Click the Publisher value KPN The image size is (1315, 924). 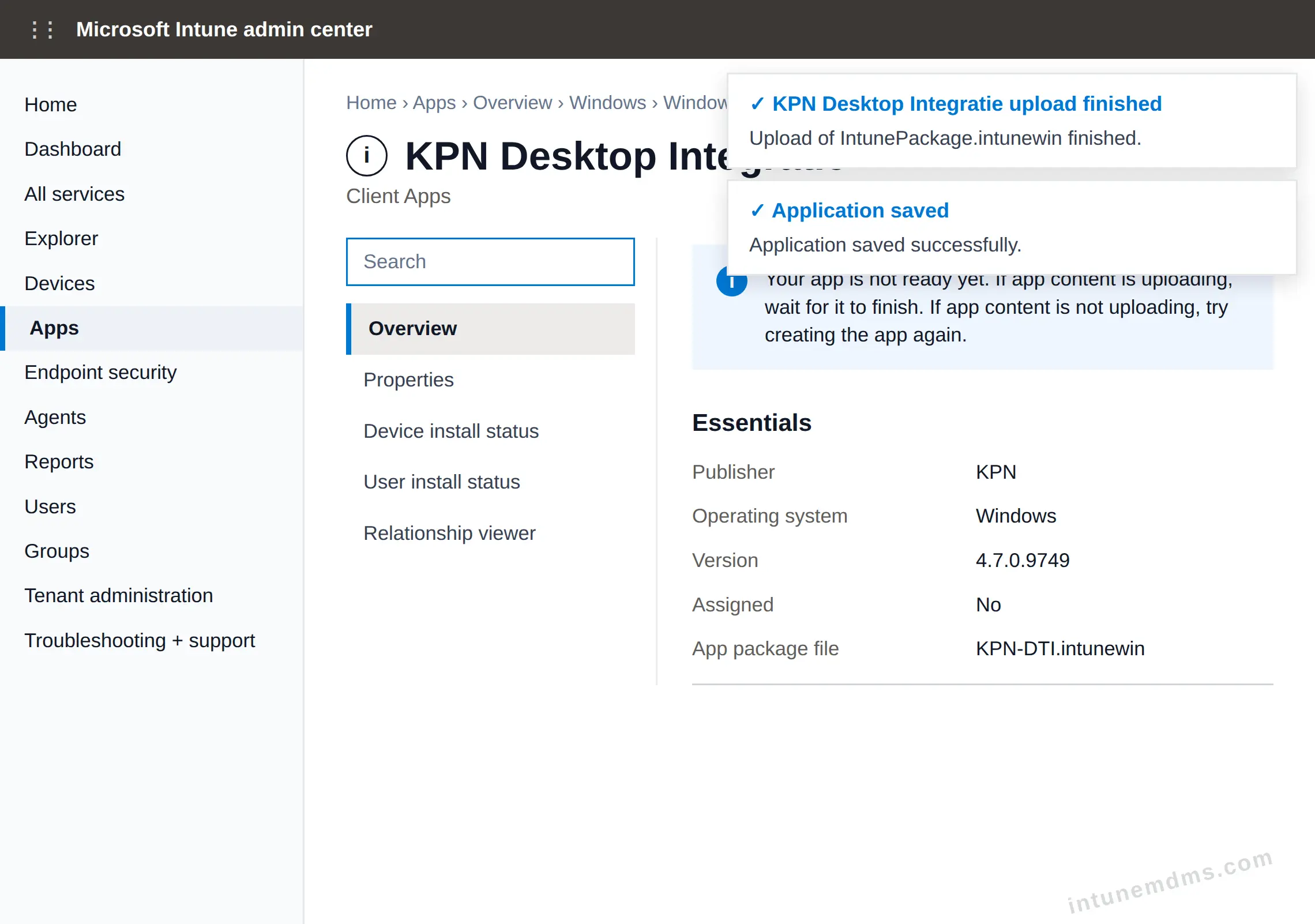tap(995, 472)
